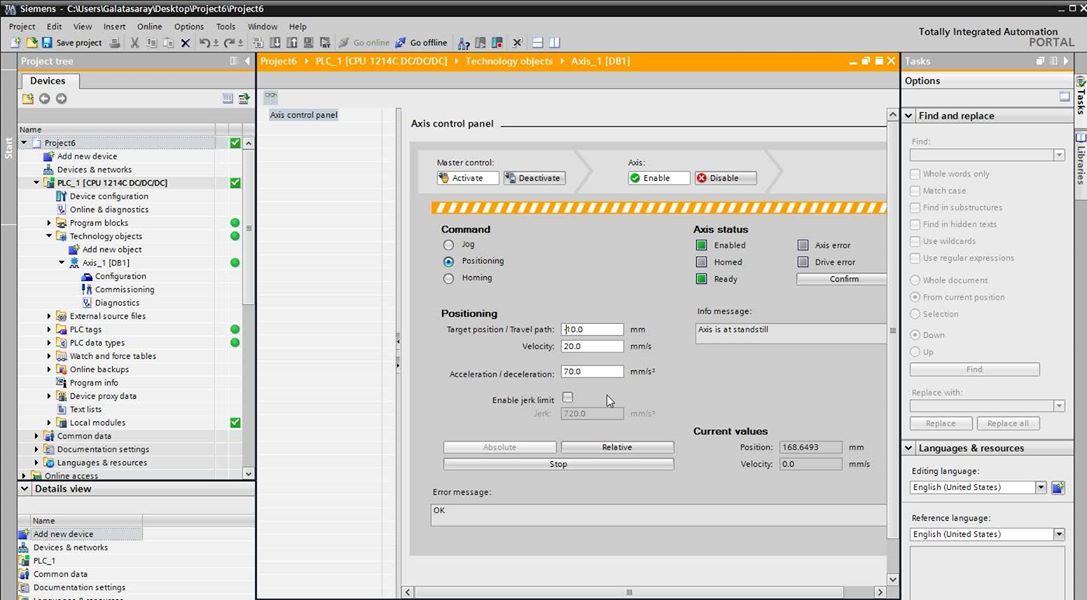
Task: Click the tree Forward arrow icon
Action: pyautogui.click(x=61, y=98)
